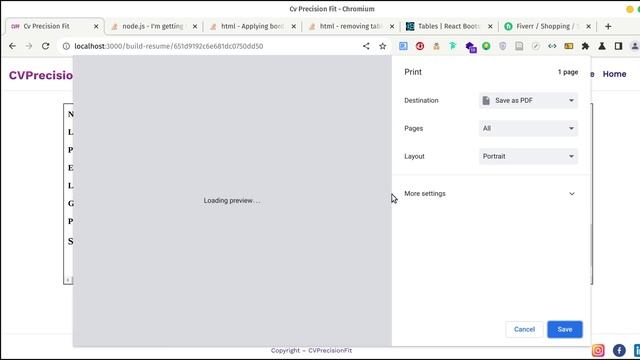Screen dimensions: 640x360
Task: Cancel the print dialog
Action: [x=524, y=329]
